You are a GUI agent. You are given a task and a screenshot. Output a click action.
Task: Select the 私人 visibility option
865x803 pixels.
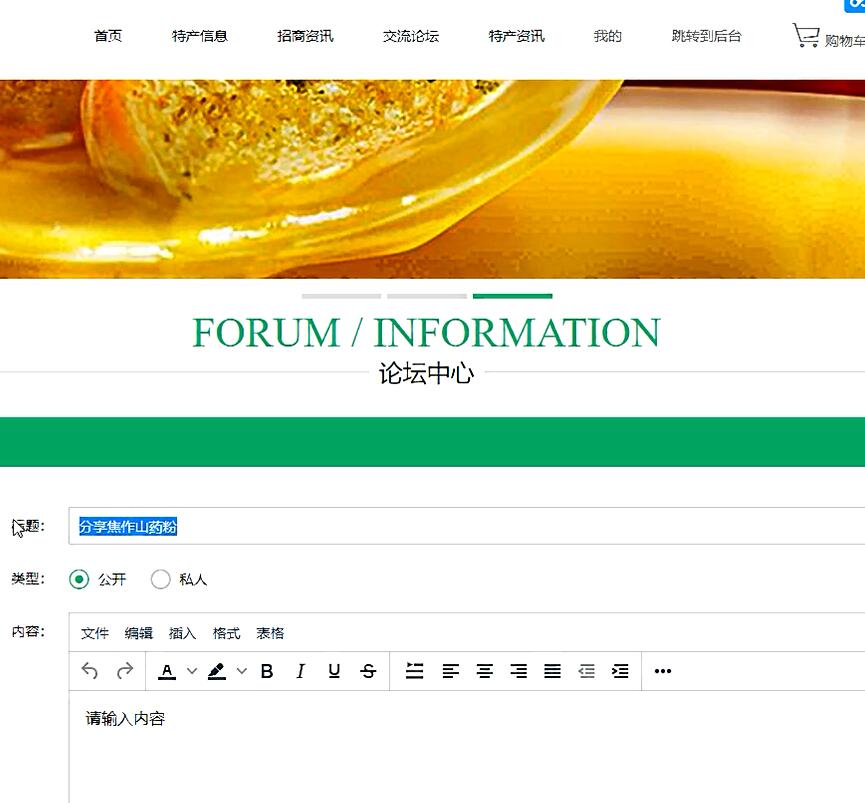(x=160, y=579)
